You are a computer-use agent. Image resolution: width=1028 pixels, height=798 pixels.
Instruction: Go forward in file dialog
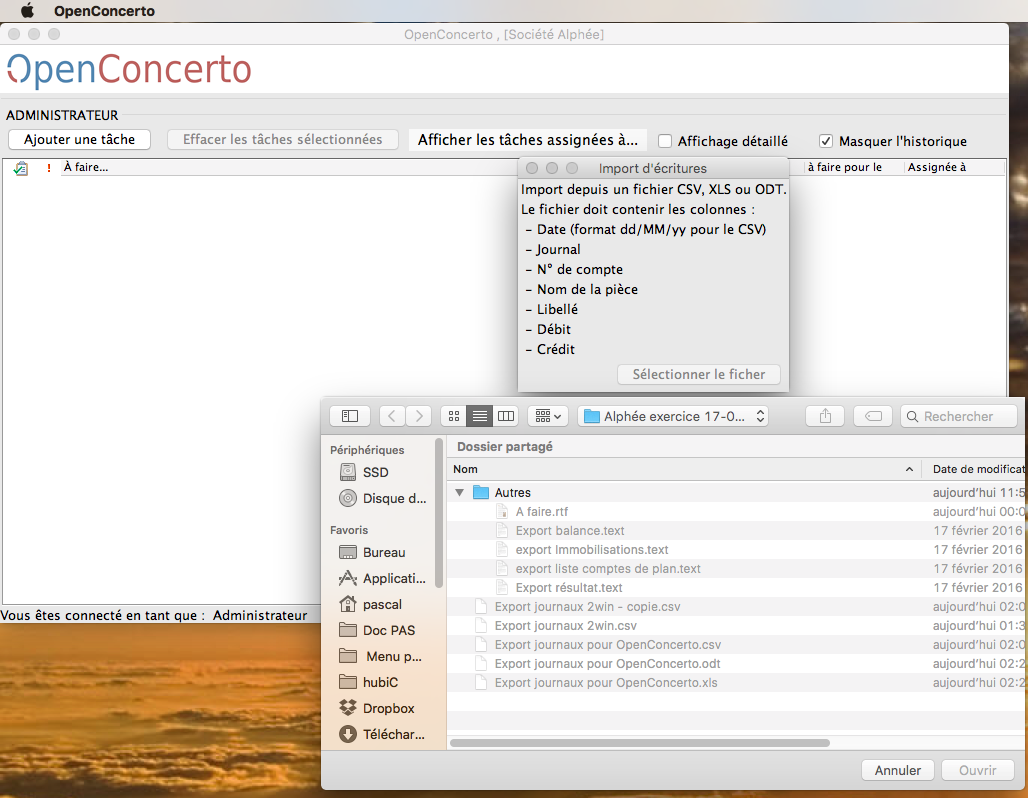click(419, 416)
